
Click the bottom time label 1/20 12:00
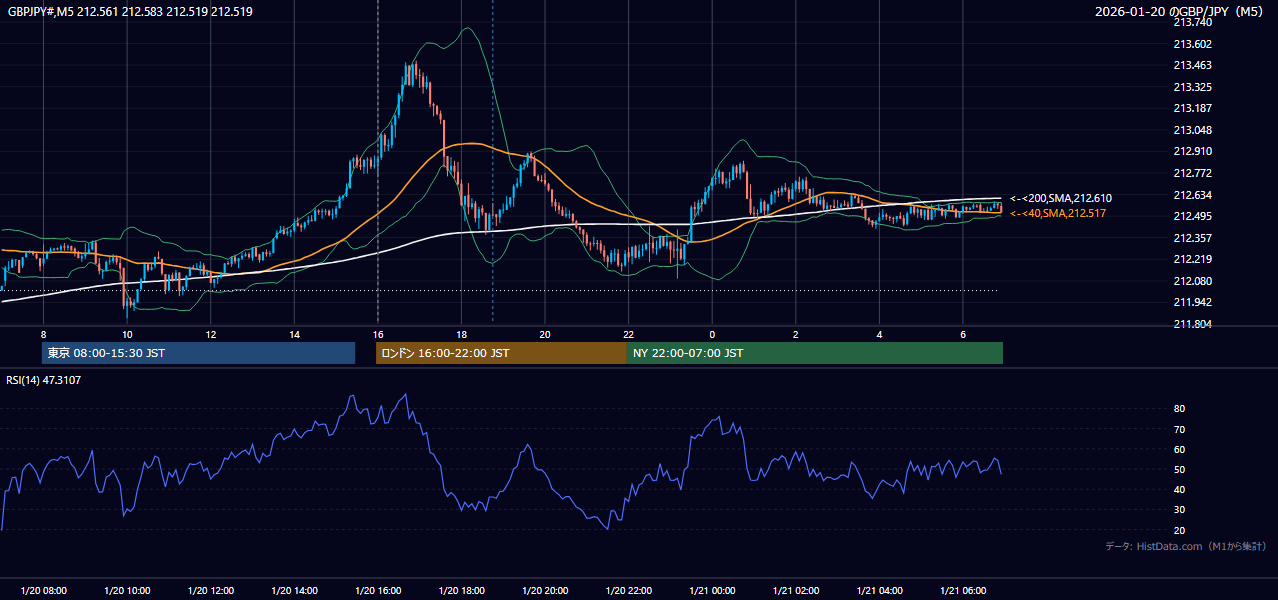tap(211, 591)
